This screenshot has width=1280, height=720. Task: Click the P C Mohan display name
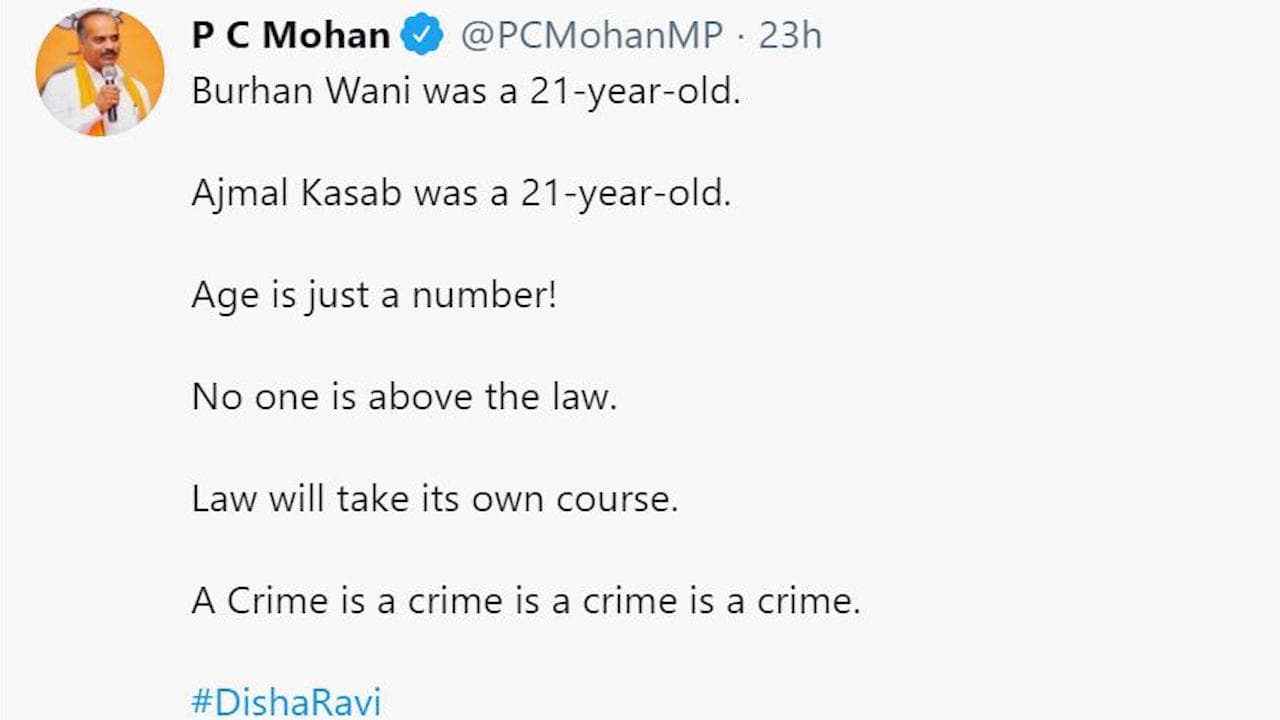coord(290,36)
